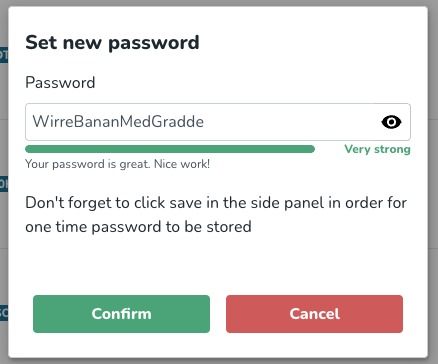Cancel setting the new password

pos(314,314)
